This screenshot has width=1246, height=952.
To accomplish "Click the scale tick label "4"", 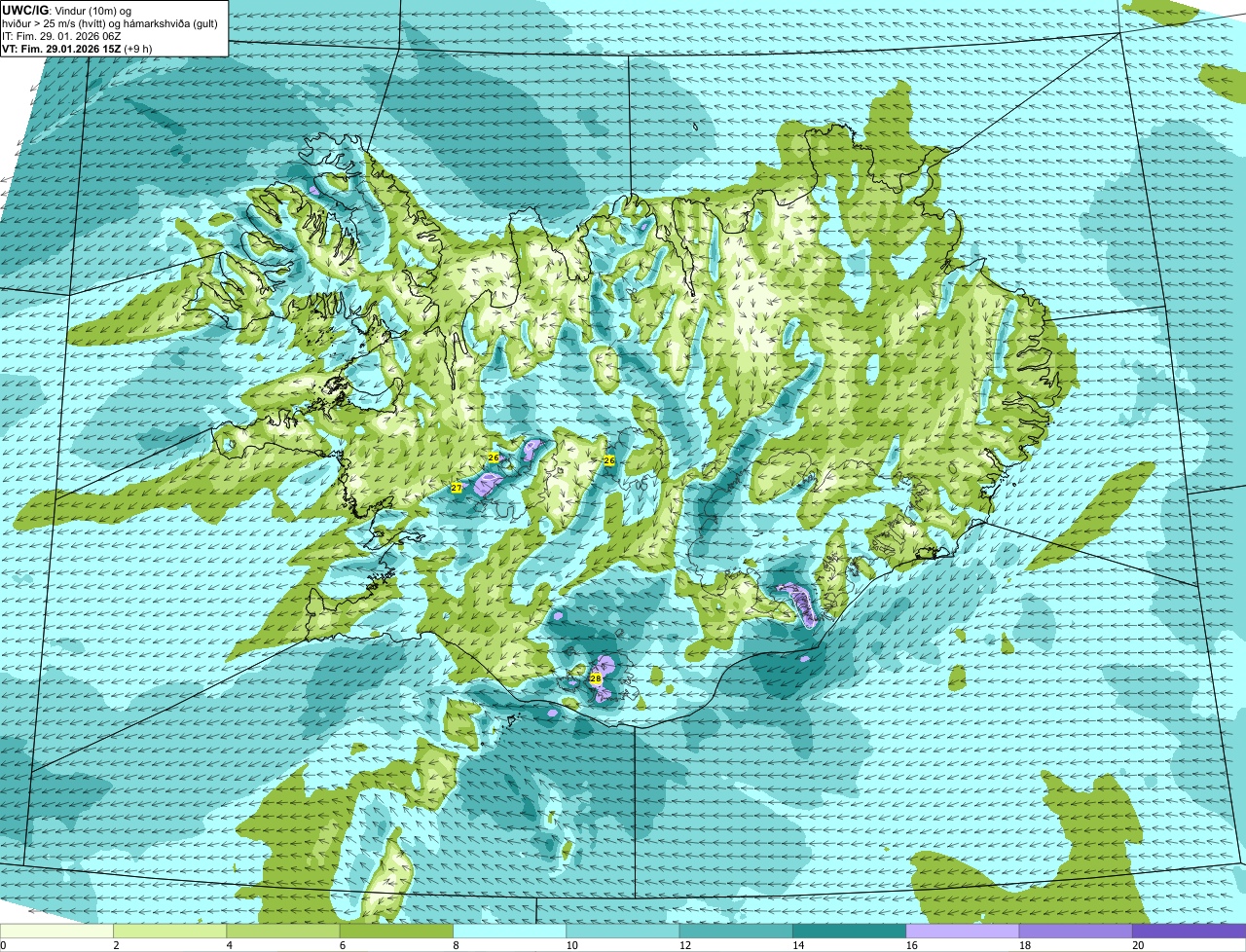I will pyautogui.click(x=229, y=945).
